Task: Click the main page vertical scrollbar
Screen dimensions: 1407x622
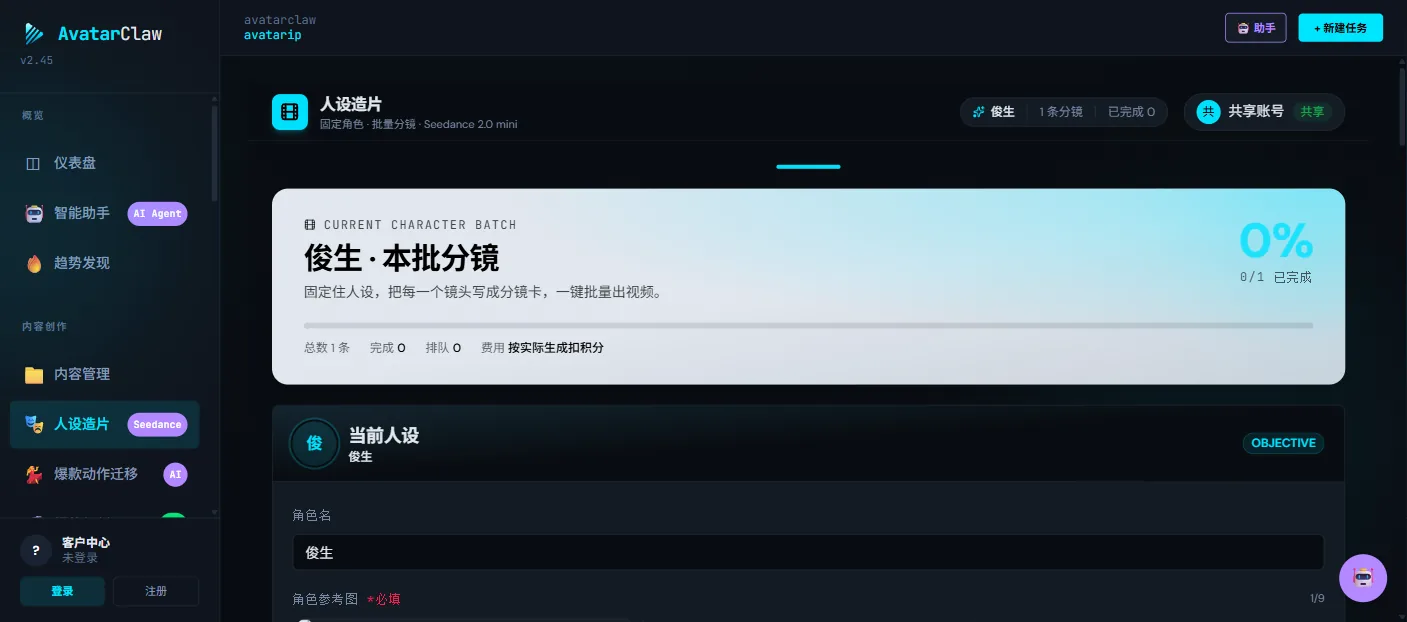Action: coord(1401,105)
